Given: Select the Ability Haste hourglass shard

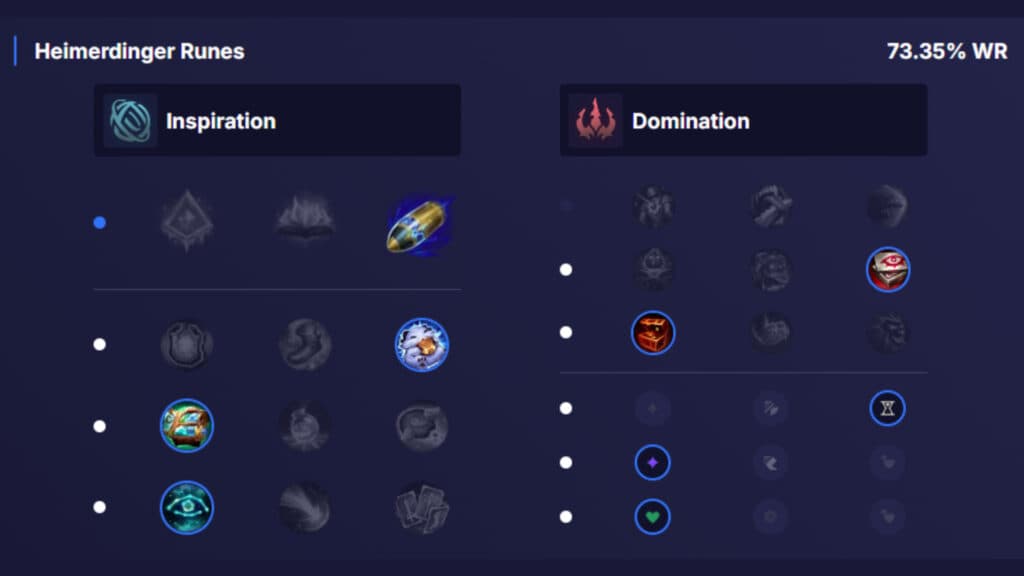Looking at the screenshot, I should pyautogui.click(x=887, y=408).
